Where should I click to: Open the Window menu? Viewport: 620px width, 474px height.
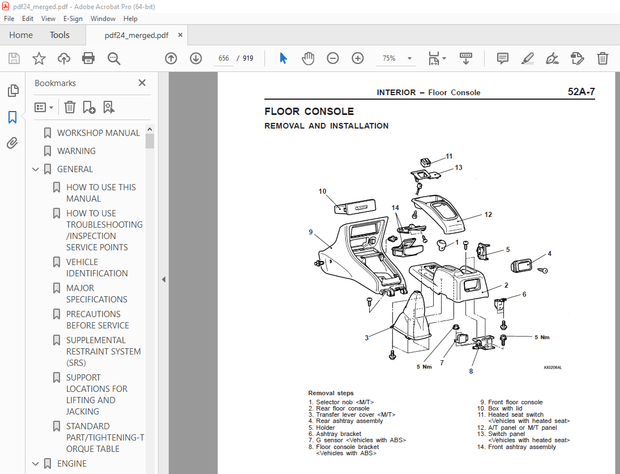[x=103, y=19]
